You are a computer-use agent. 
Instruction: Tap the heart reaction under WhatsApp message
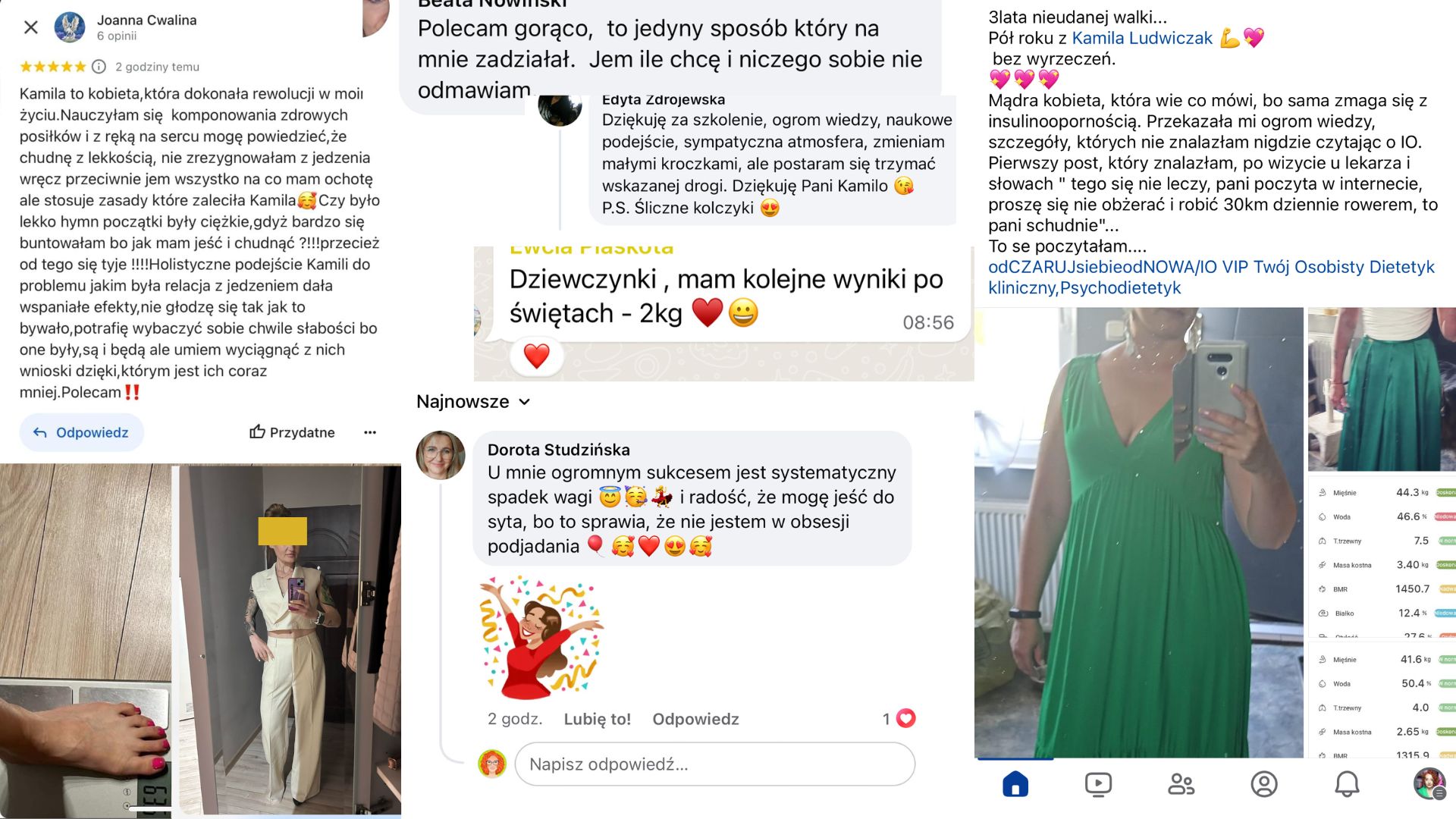537,356
